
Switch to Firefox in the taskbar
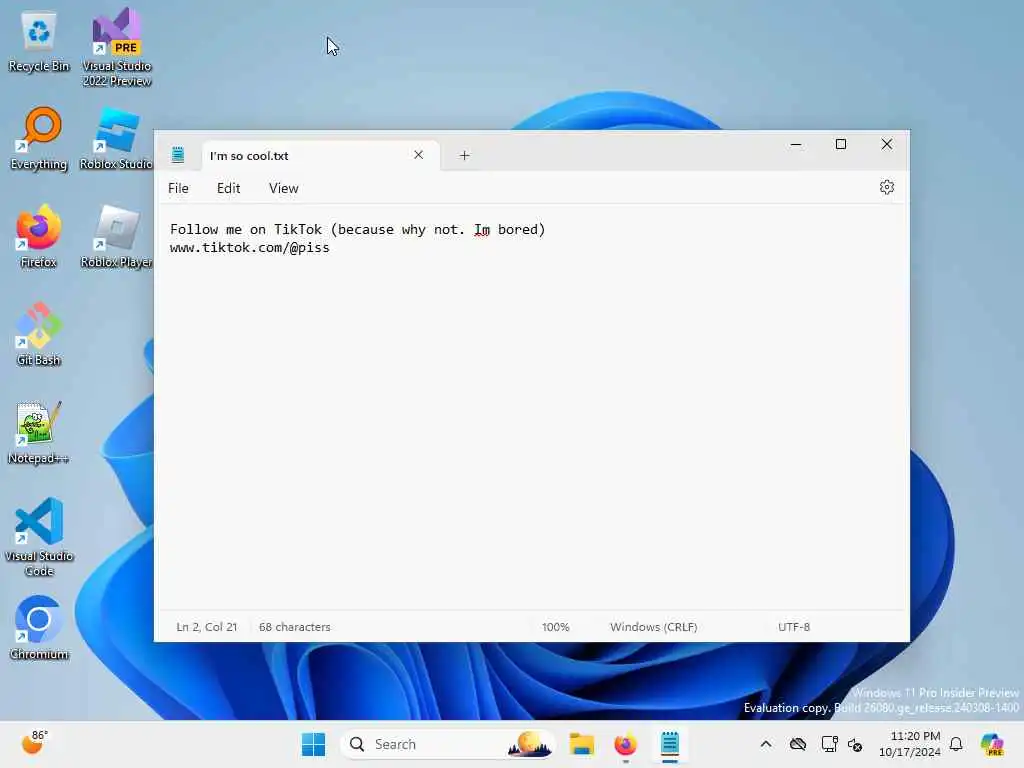point(625,744)
